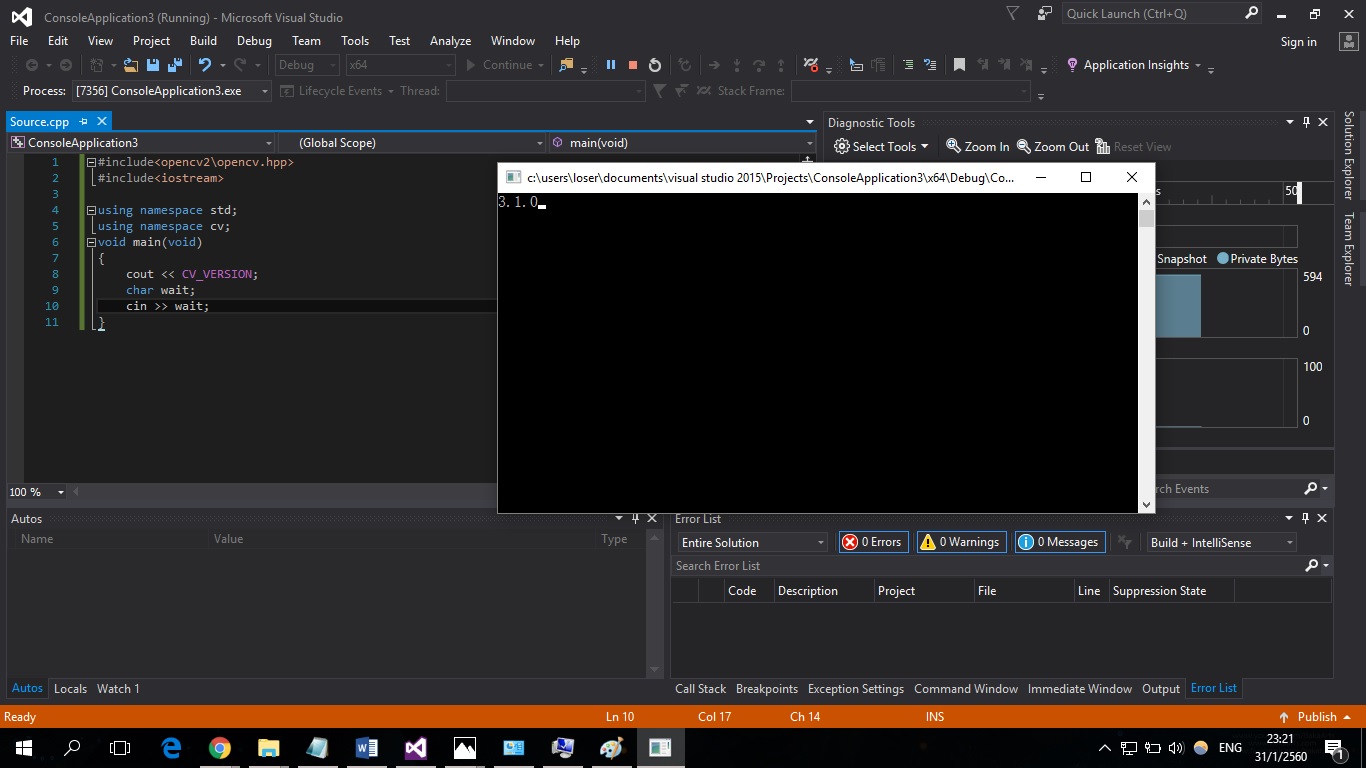The height and width of the screenshot is (768, 1366).
Task: Toggle the 0 Warnings filter
Action: (960, 542)
